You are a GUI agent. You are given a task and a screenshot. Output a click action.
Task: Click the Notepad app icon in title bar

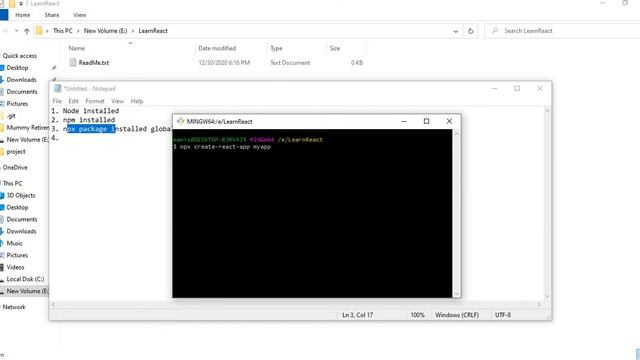(x=58, y=88)
